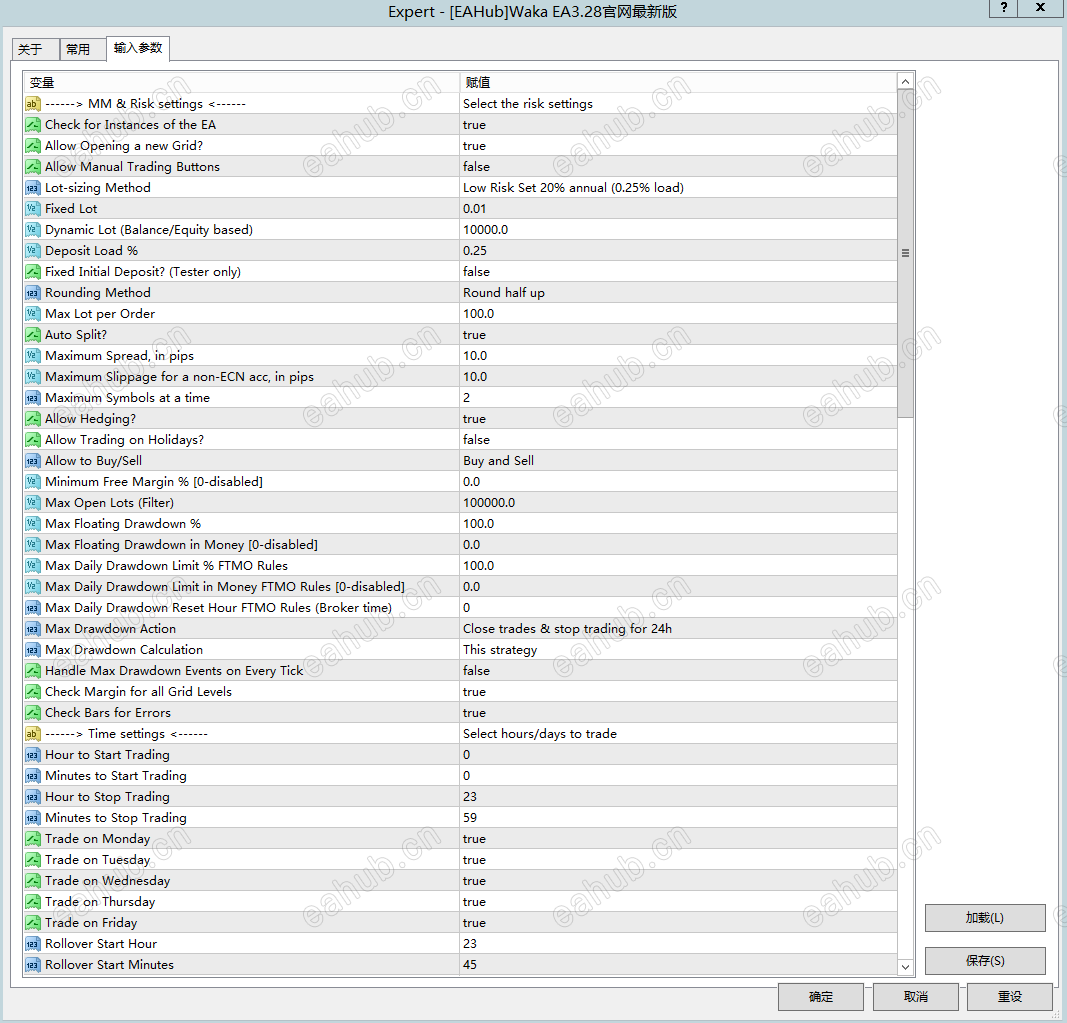
Task: Edit the Max Open Lots value 100000.0
Action: point(678,502)
